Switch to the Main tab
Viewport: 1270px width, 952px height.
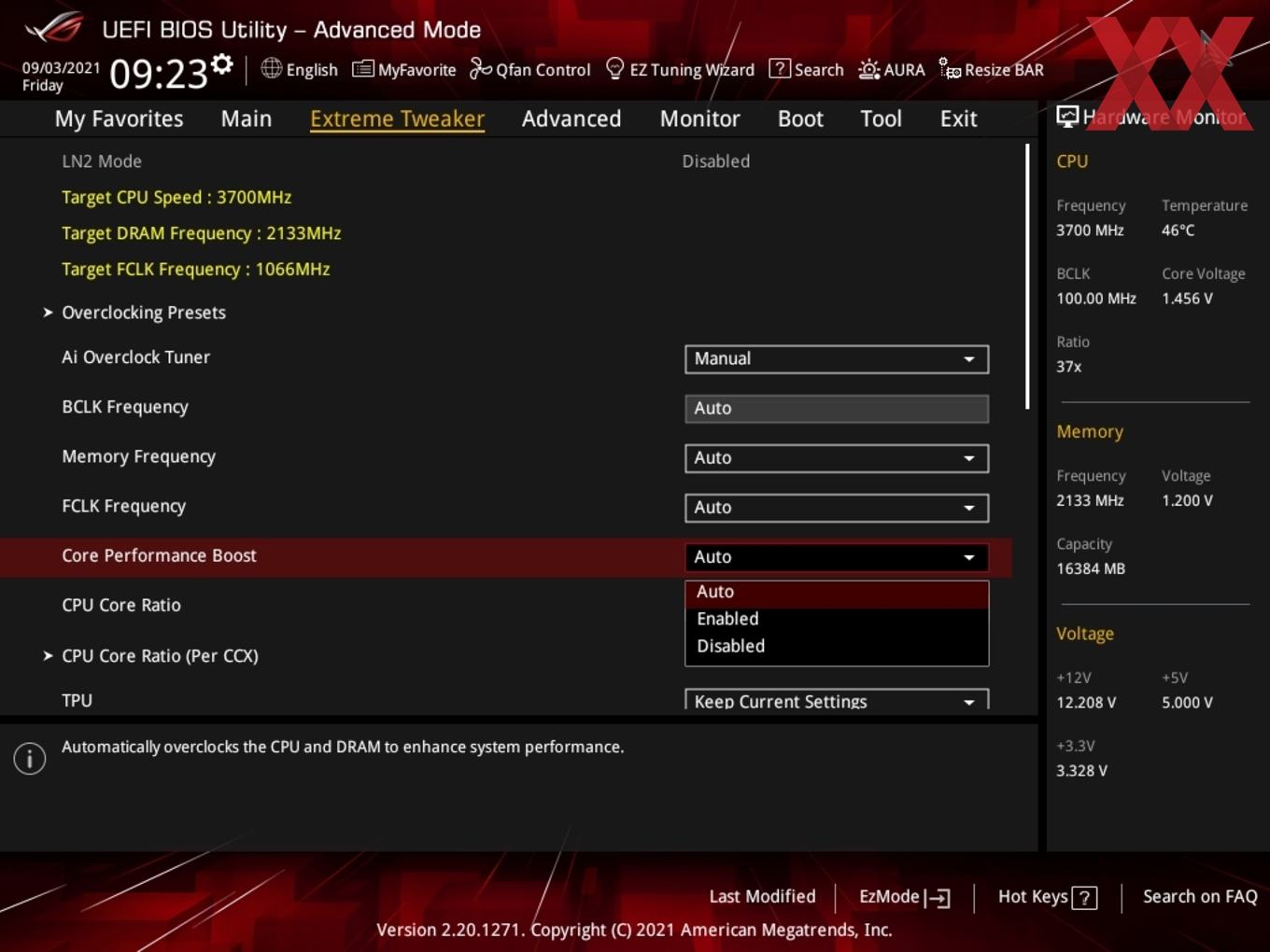(247, 119)
